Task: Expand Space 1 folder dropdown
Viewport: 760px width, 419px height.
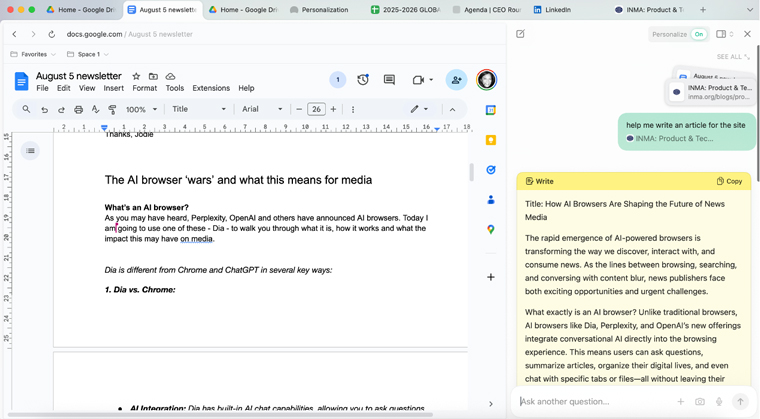Action: [x=87, y=54]
